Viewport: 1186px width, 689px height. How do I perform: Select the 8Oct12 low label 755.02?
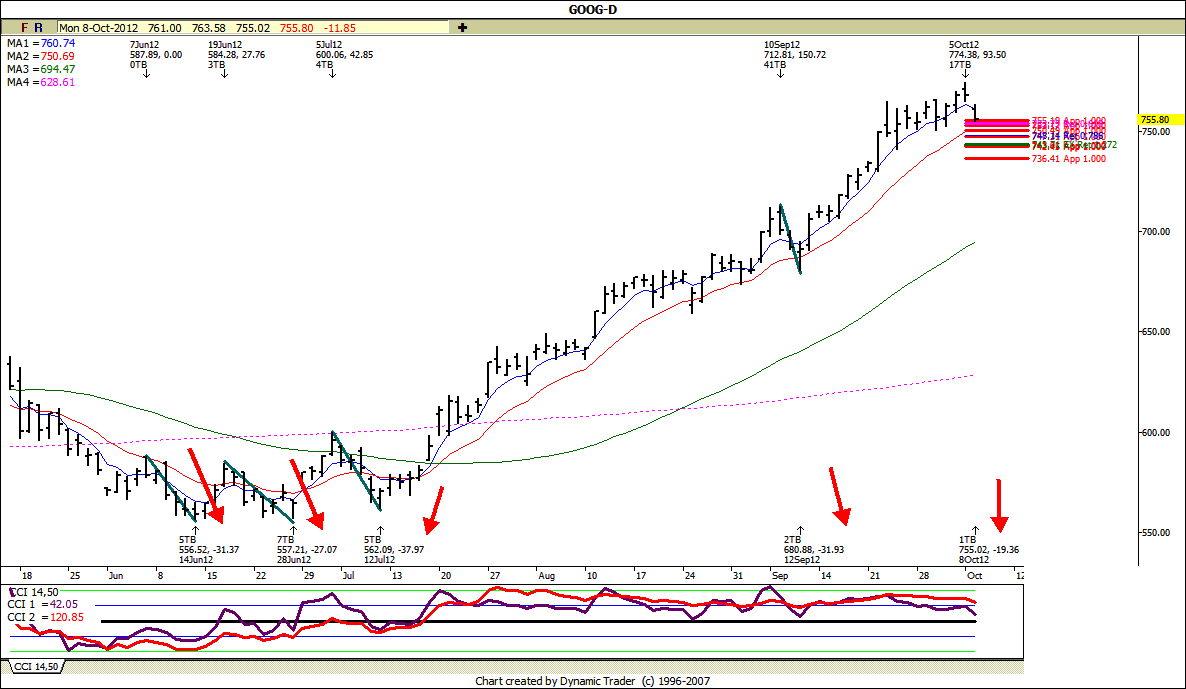(x=989, y=550)
